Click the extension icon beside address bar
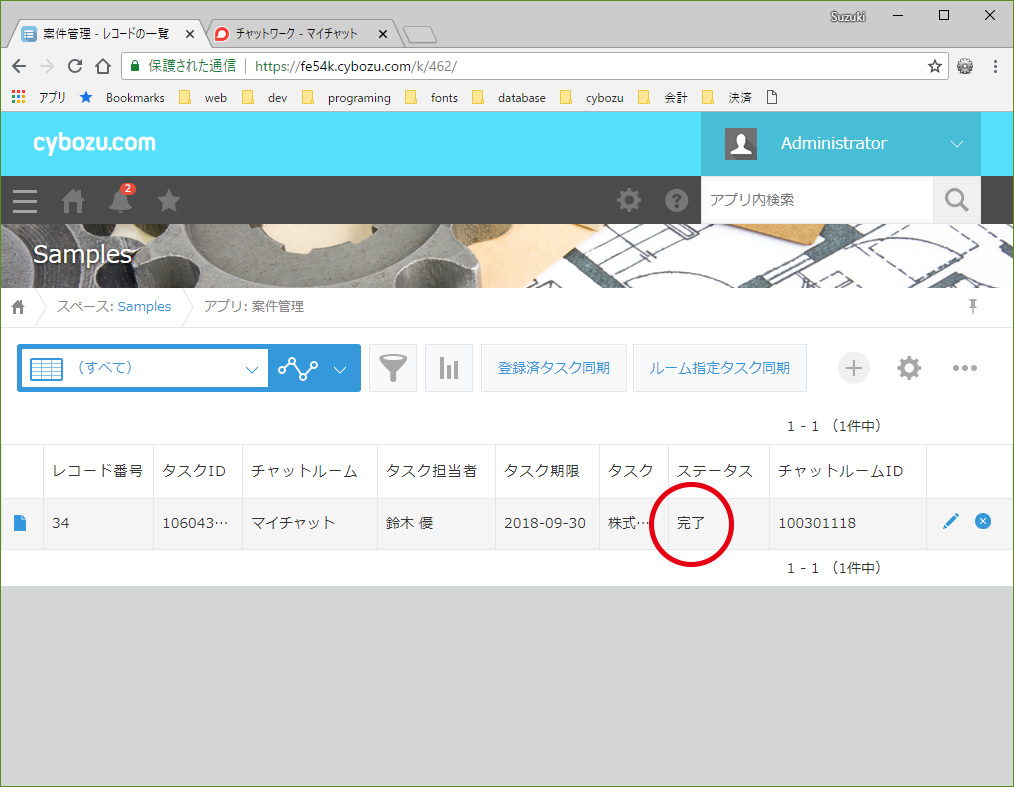The width and height of the screenshot is (1014, 787). tap(965, 66)
